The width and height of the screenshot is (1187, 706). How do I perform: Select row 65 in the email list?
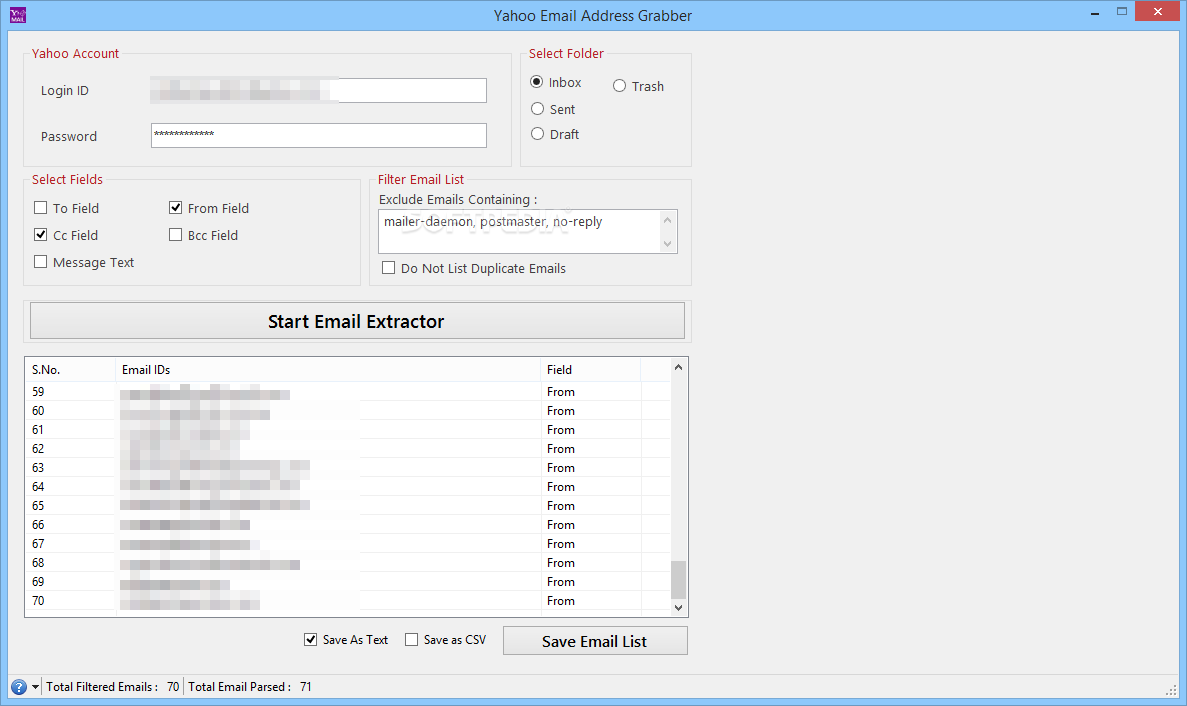click(x=347, y=505)
